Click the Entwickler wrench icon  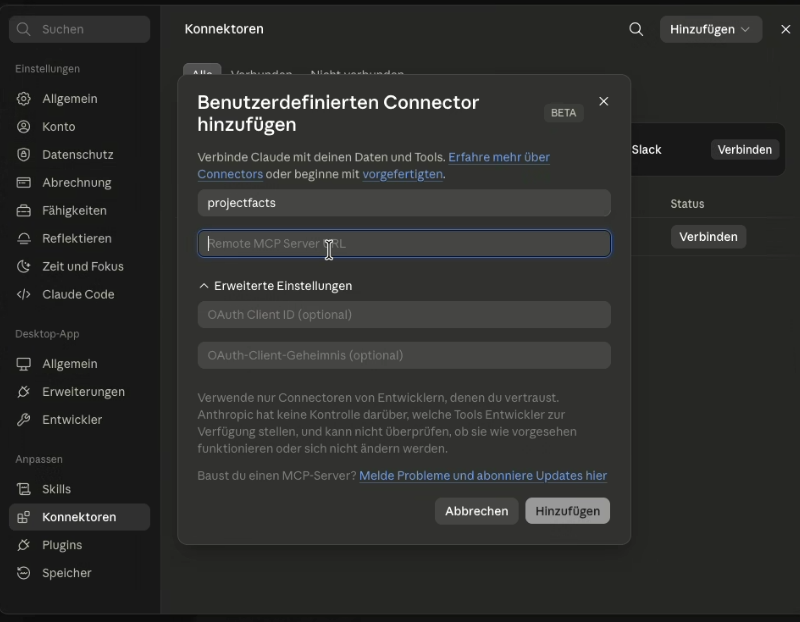coord(23,419)
